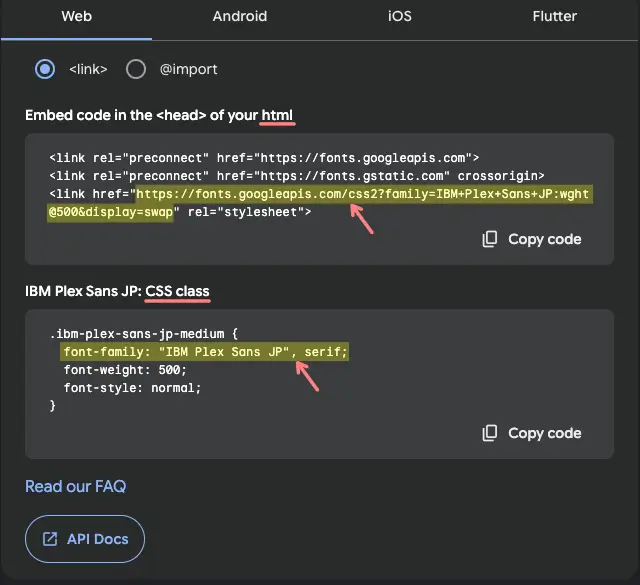This screenshot has height=585, width=640.
Task: Click Copy code label under embed link code
Action: (x=544, y=239)
